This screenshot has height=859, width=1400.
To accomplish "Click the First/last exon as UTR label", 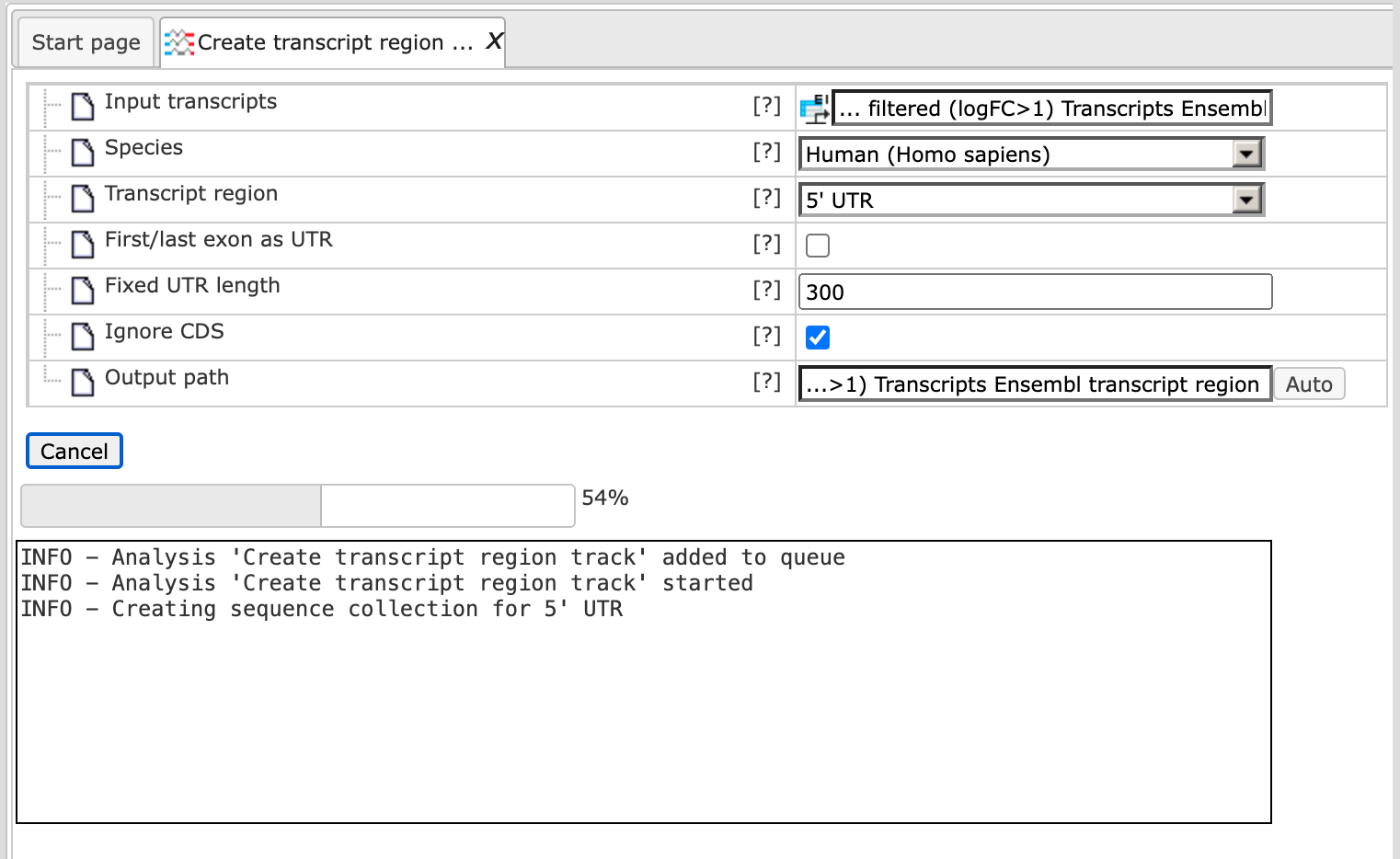I will 219,240.
